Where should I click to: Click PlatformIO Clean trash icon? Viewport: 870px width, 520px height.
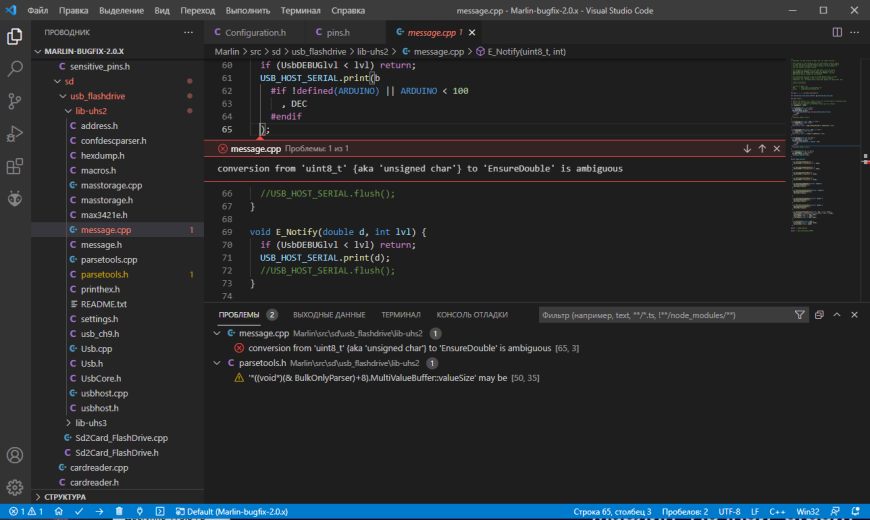tap(119, 512)
